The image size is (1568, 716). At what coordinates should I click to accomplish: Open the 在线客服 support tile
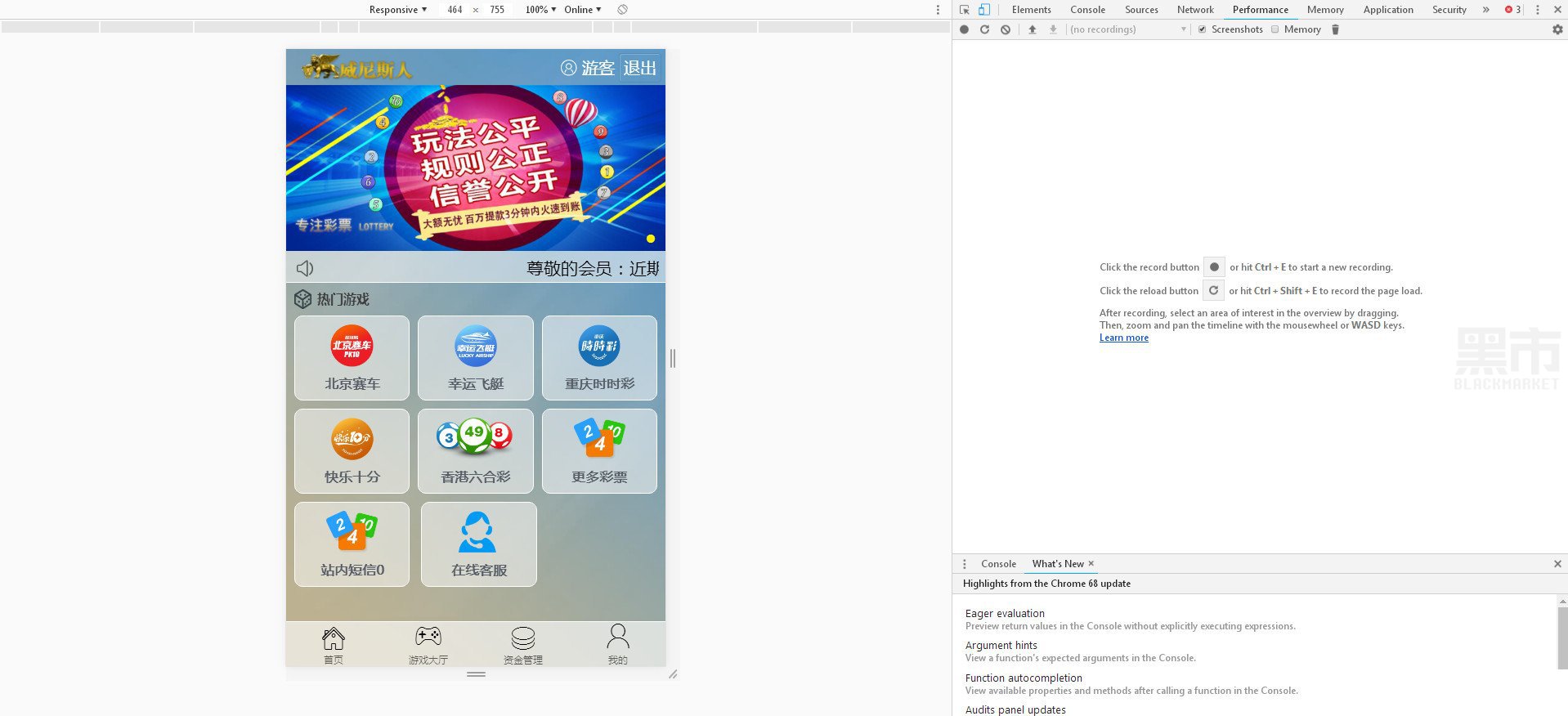(479, 544)
